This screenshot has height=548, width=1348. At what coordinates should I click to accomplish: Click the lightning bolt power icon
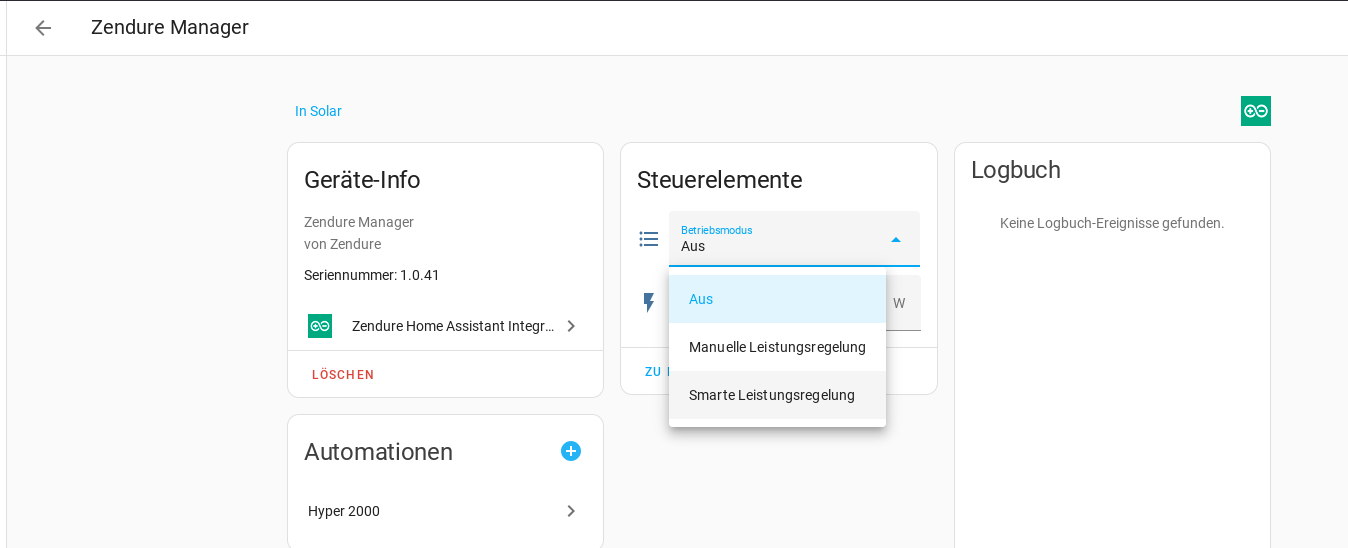(x=649, y=303)
